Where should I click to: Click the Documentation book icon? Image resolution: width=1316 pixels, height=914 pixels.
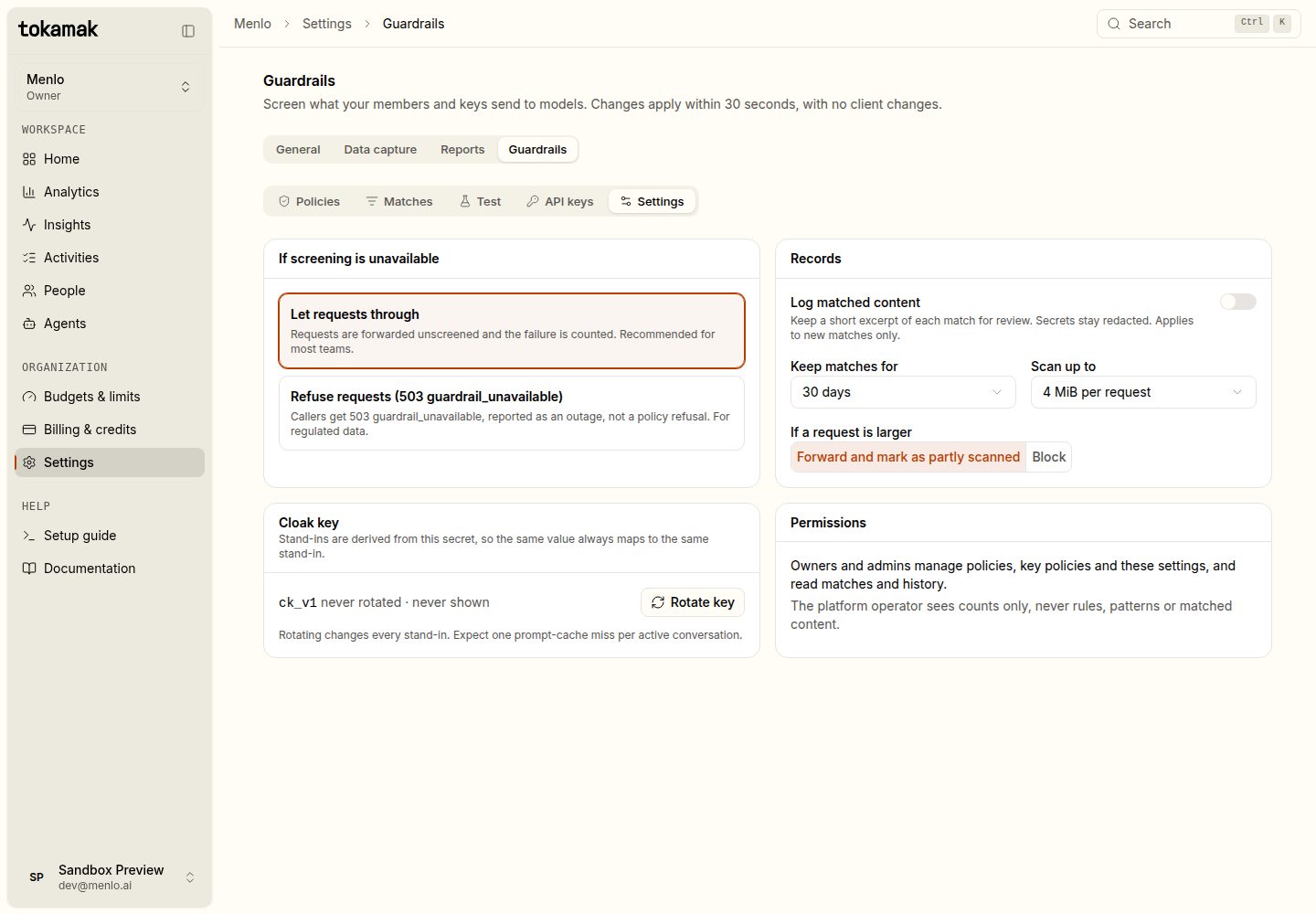[29, 569]
